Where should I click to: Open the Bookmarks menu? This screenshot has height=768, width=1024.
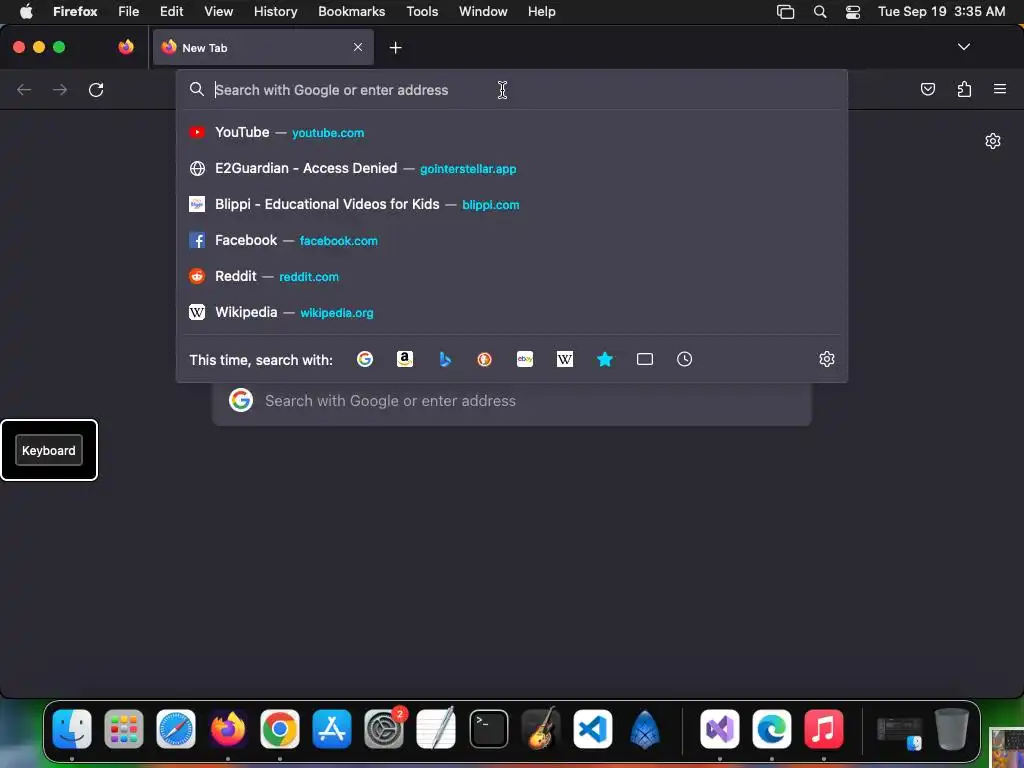[x=351, y=12]
